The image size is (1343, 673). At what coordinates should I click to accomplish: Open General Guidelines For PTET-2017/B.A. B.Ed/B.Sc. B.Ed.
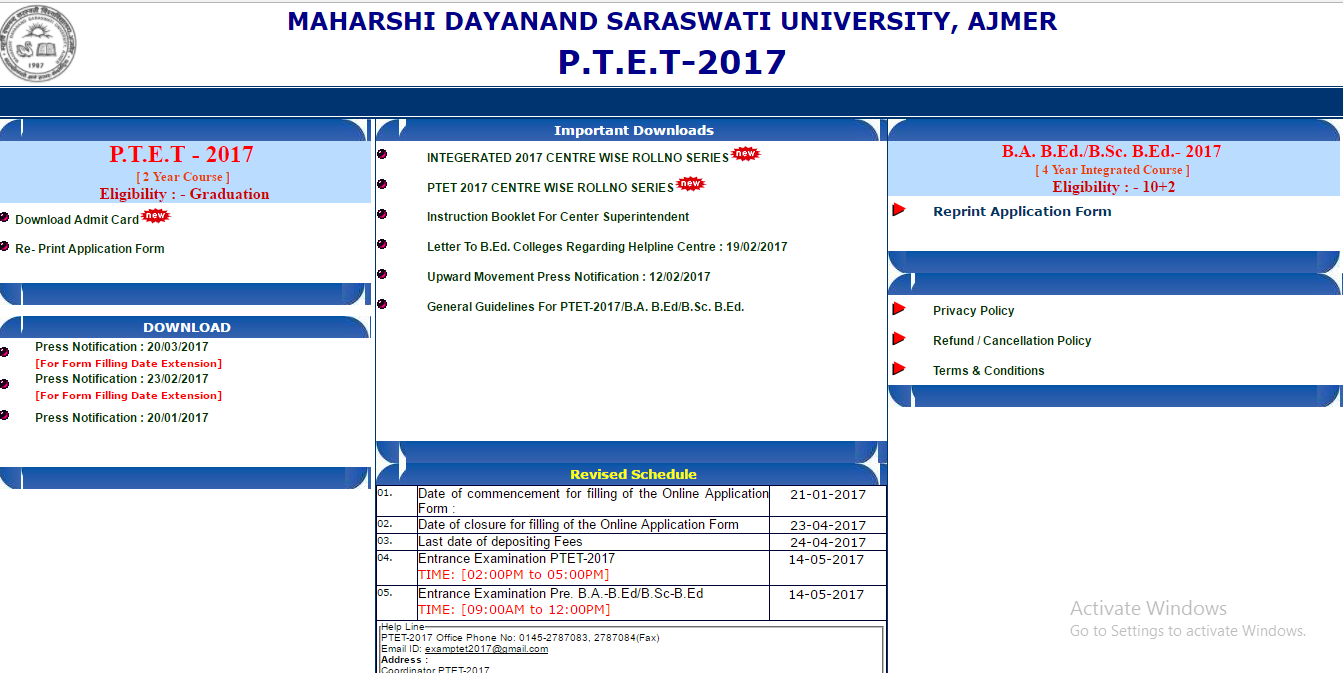tap(586, 307)
